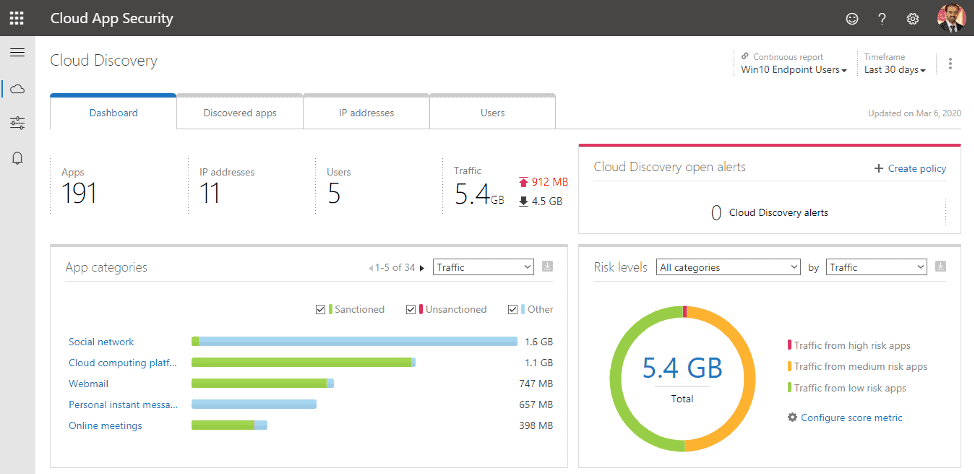Image resolution: width=974 pixels, height=474 pixels.
Task: Open the Cloud computing platf... category link
Action: [x=122, y=363]
